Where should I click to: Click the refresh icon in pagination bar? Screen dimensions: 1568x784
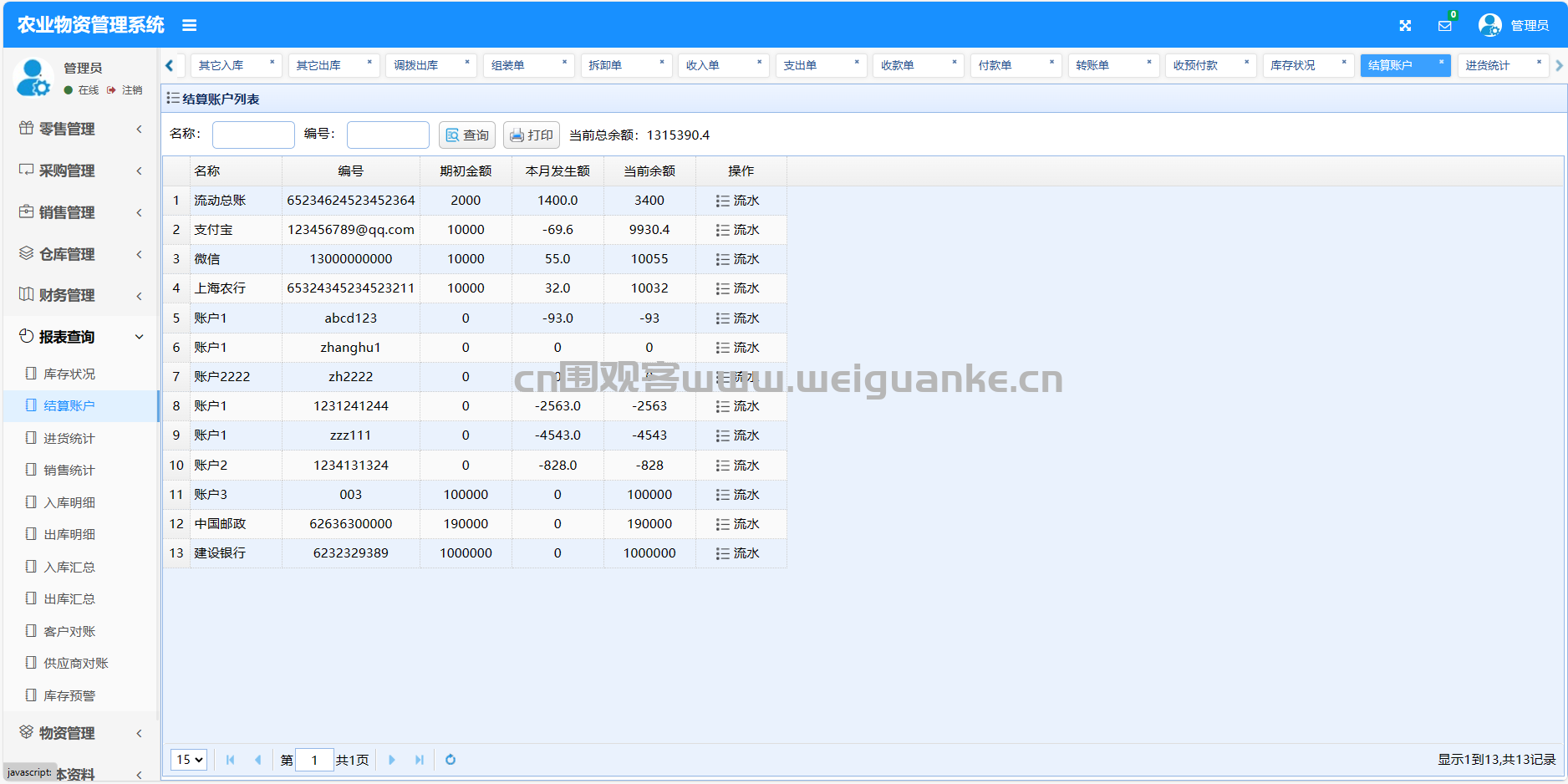tap(451, 760)
